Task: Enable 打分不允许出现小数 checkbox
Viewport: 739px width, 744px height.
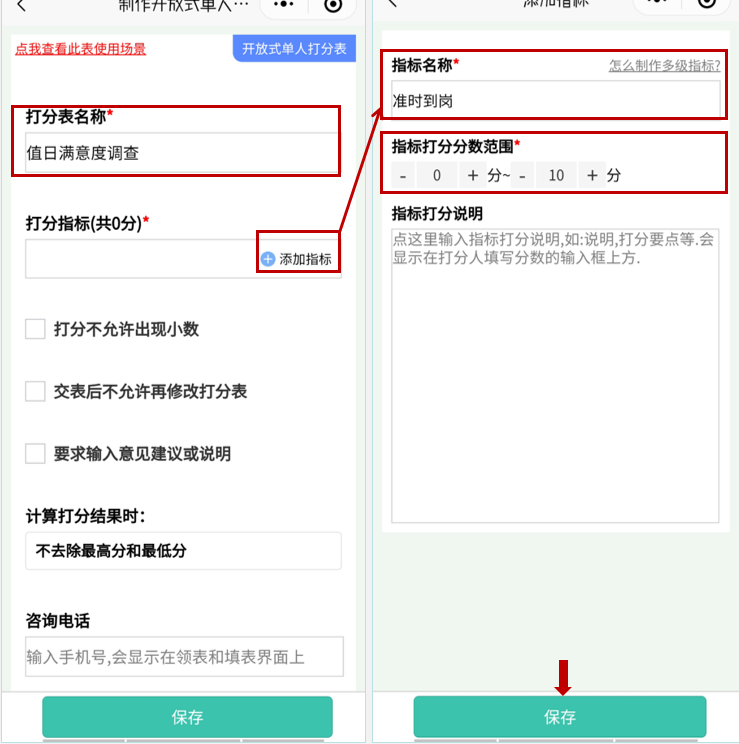Action: tap(35, 329)
